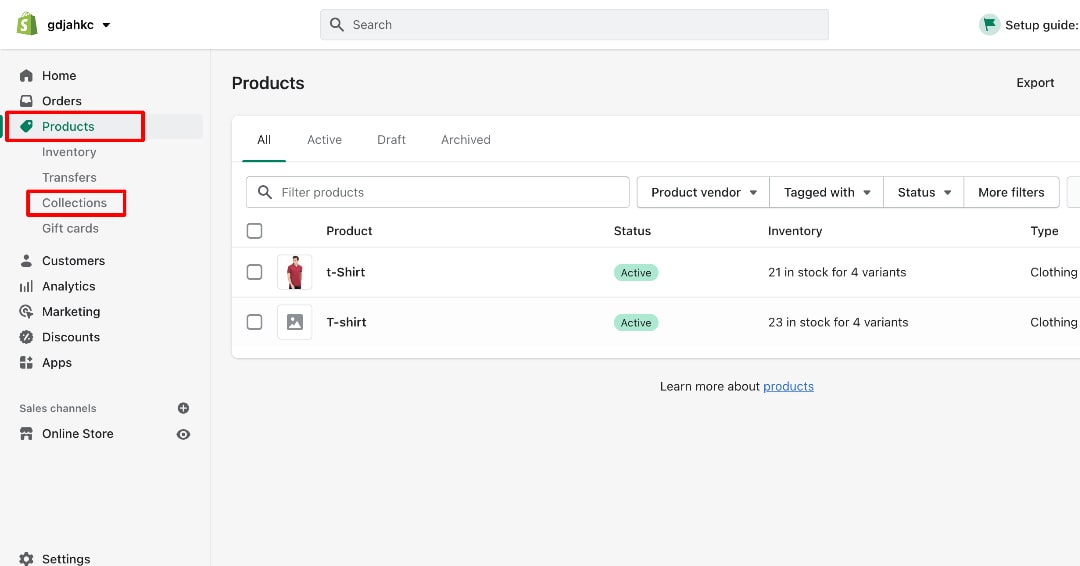Toggle the select-all products checkbox
Screen dimensions: 1080x566
(x=254, y=231)
